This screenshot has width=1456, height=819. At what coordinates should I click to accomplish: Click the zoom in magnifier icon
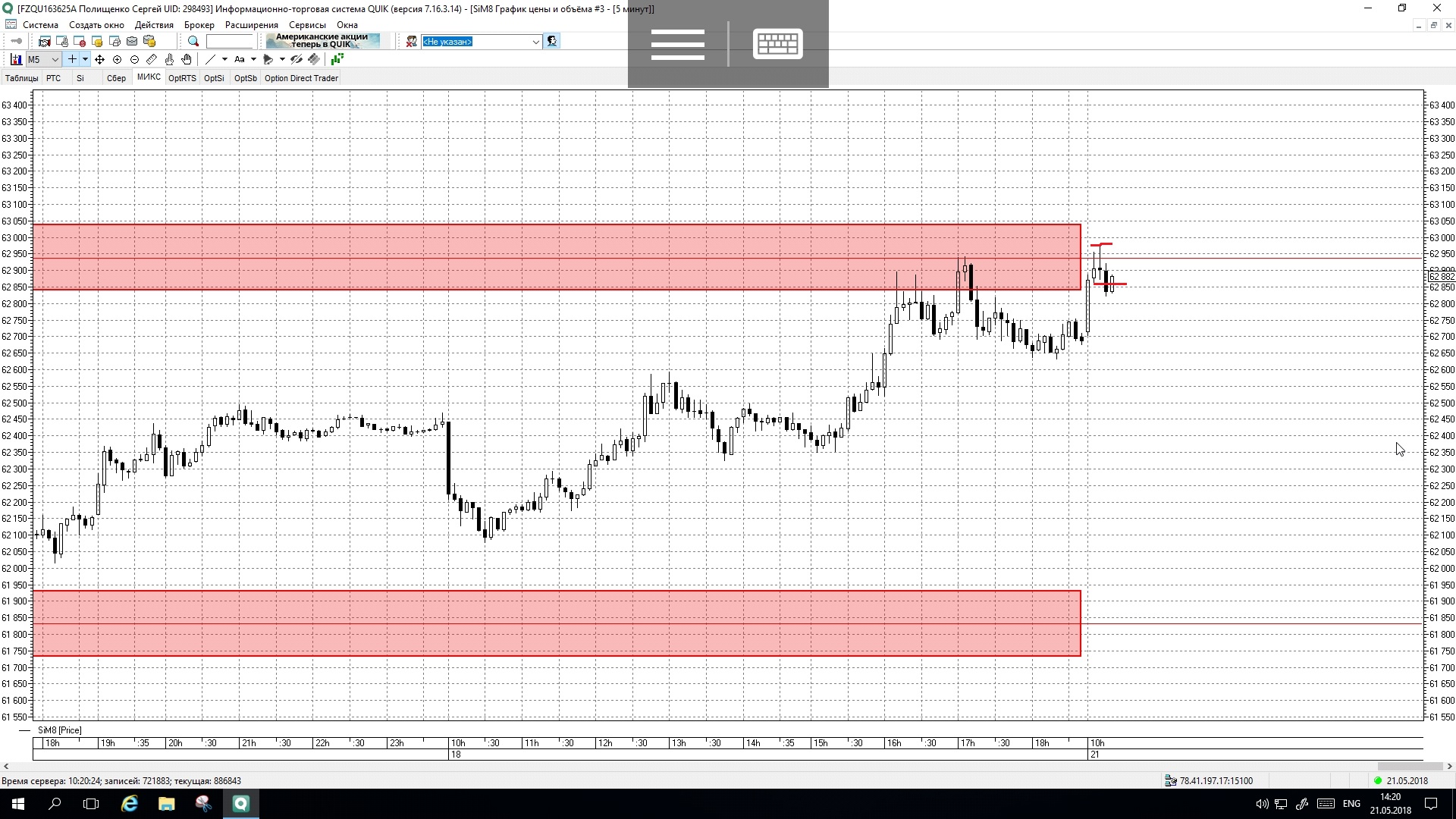tap(117, 59)
